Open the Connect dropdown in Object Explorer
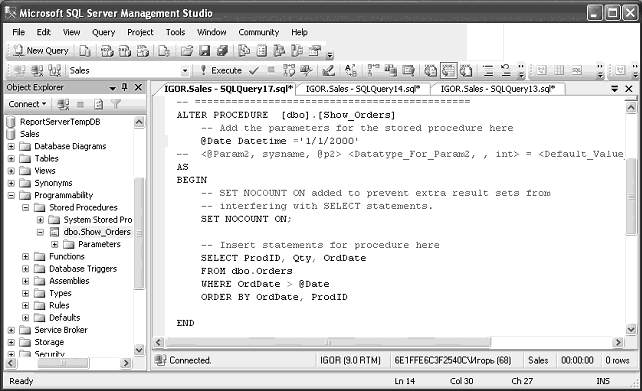 (27, 104)
